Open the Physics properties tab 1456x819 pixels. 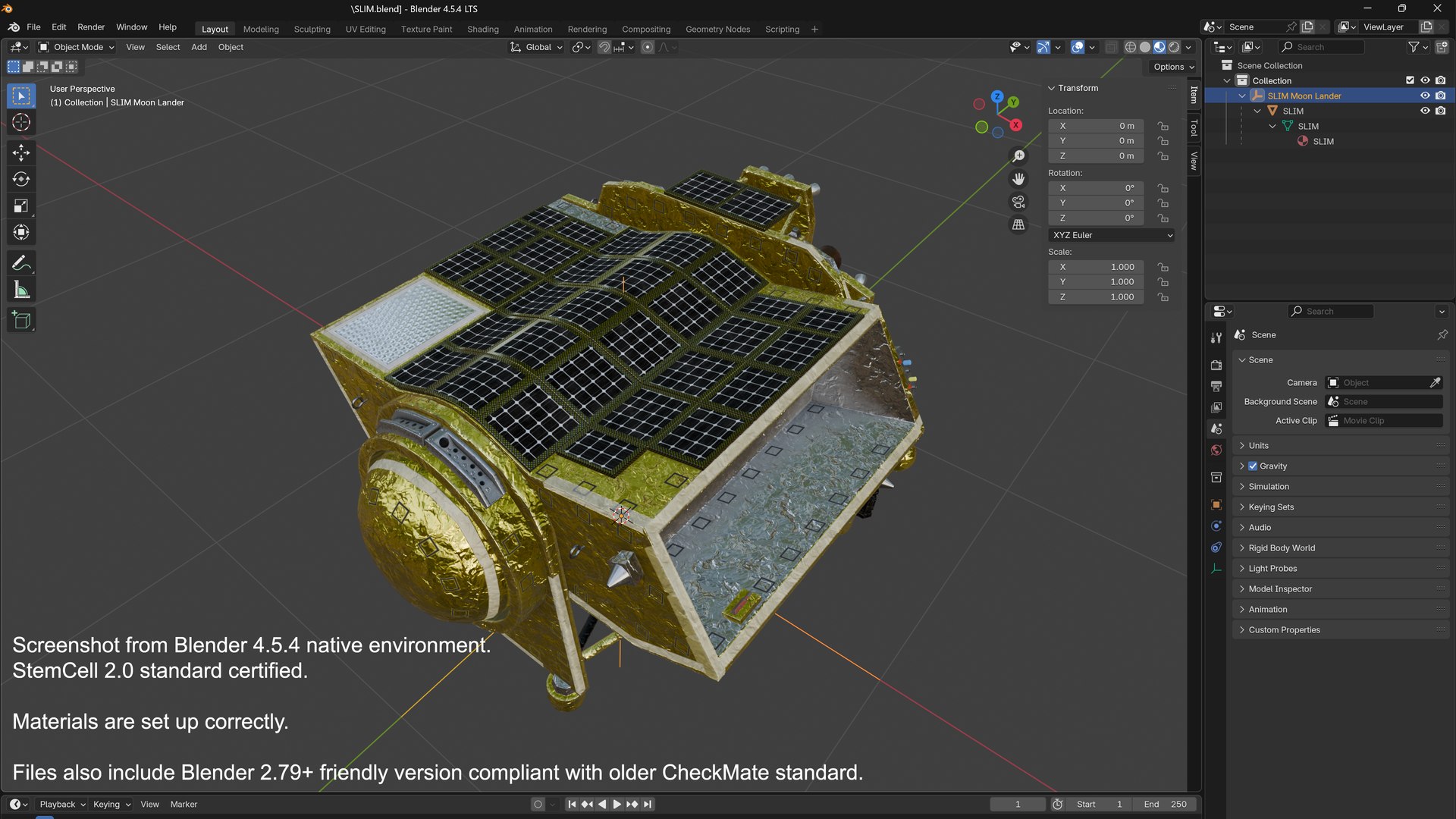click(1216, 526)
